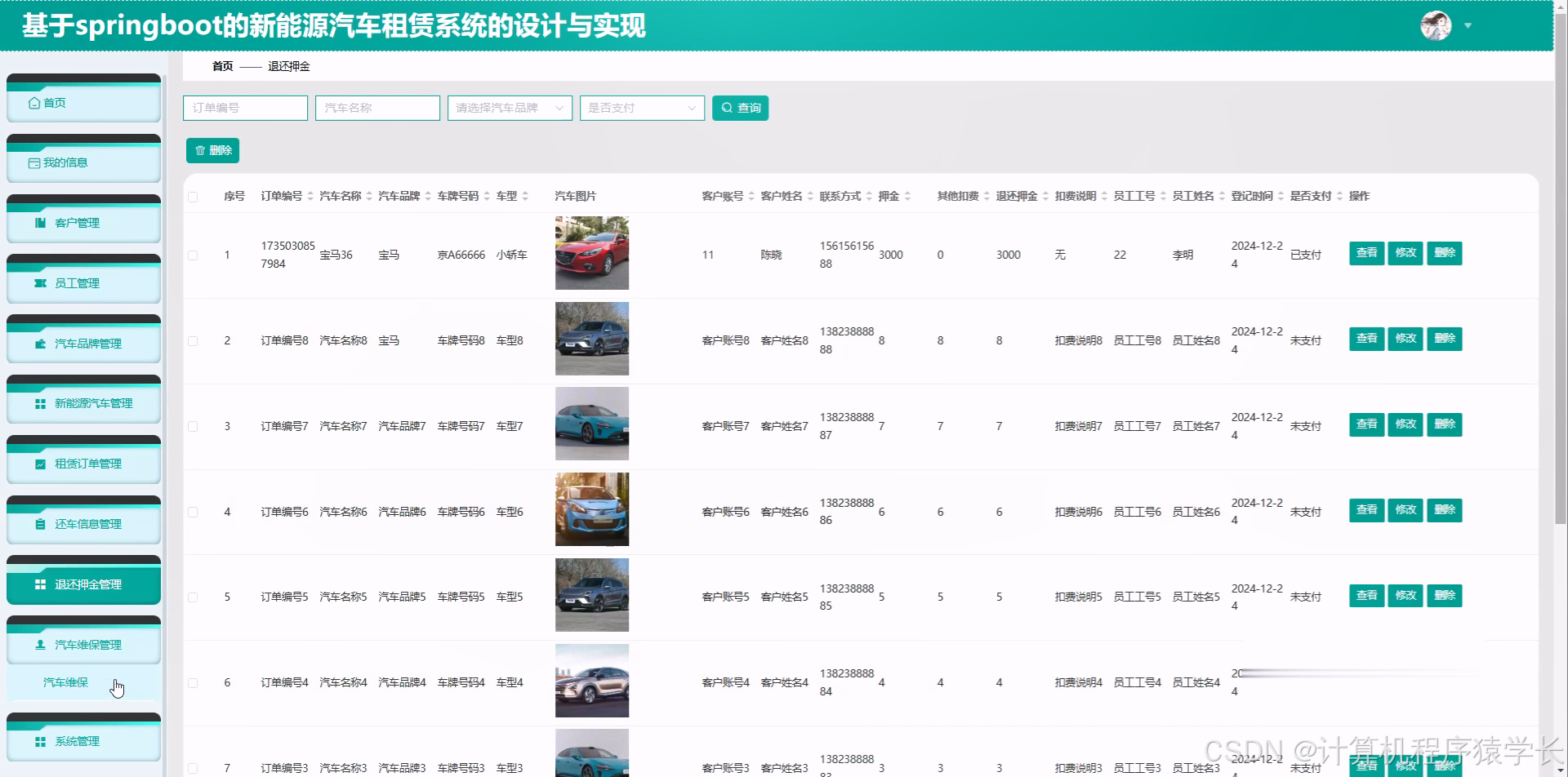Open the 是否支付 payment status dropdown

pos(642,107)
